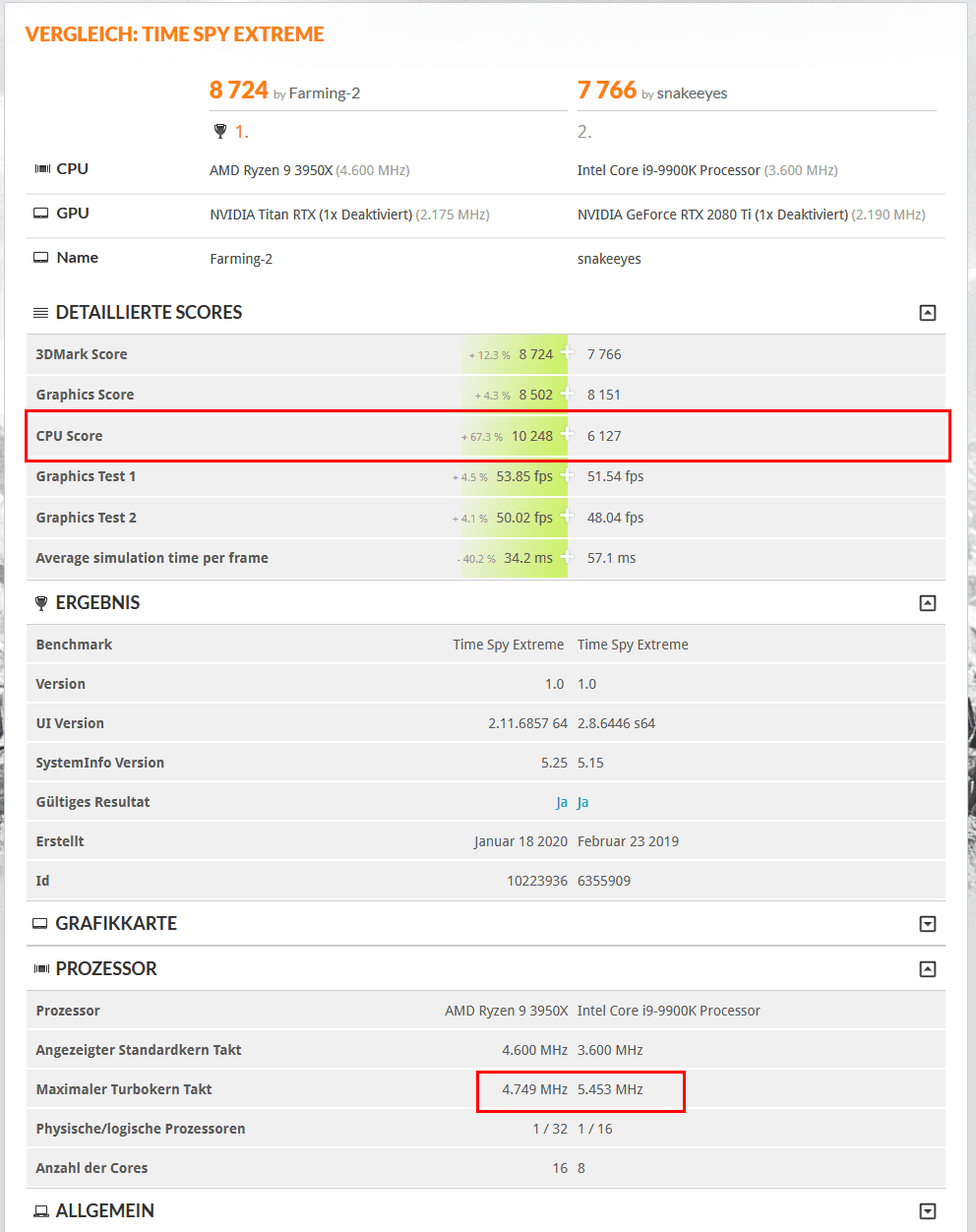Viewport: 976px width, 1232px height.
Task: Click the 4.600 MHz standard clock value
Action: 535,1050
